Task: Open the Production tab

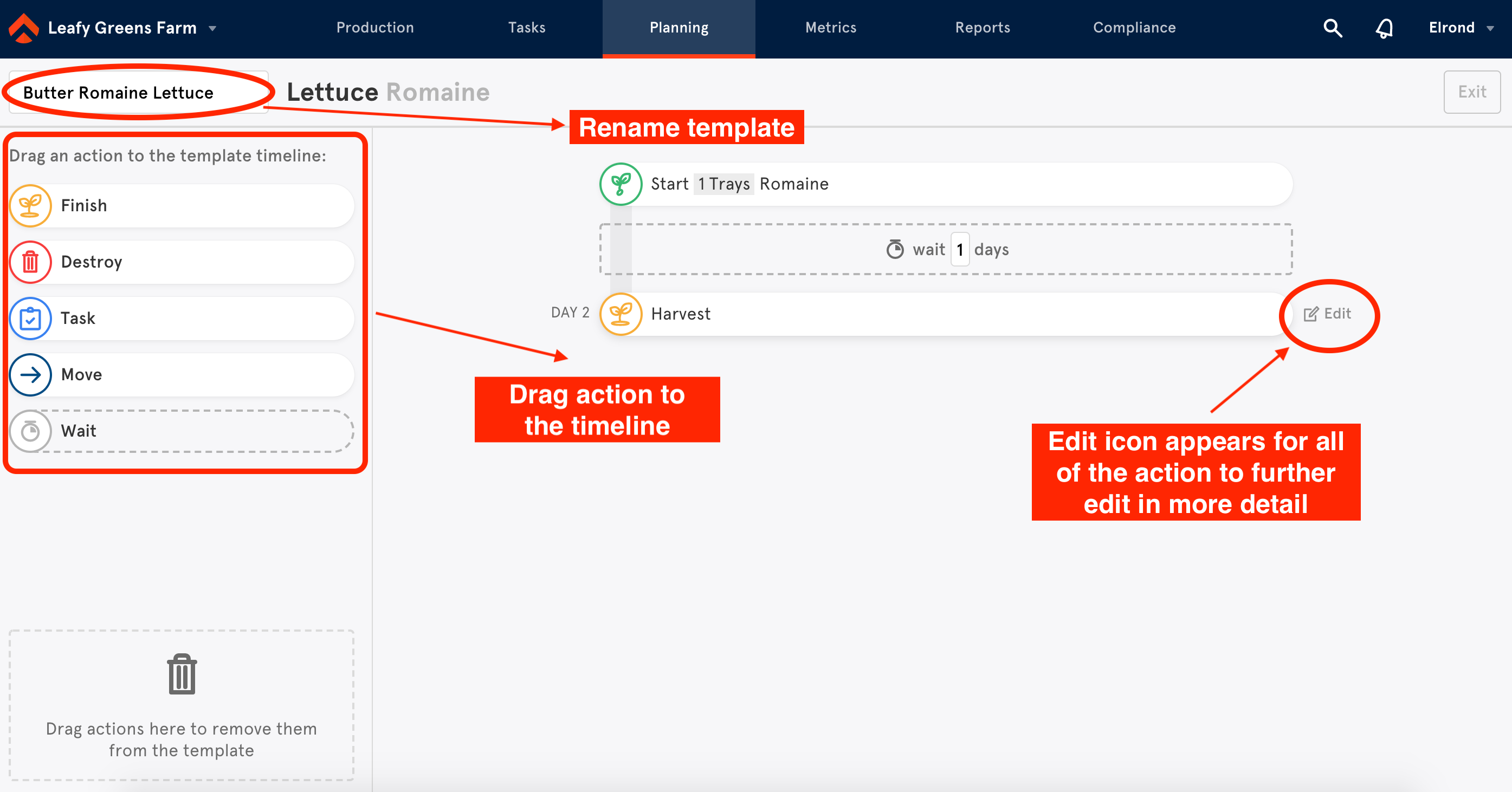Action: [x=375, y=28]
